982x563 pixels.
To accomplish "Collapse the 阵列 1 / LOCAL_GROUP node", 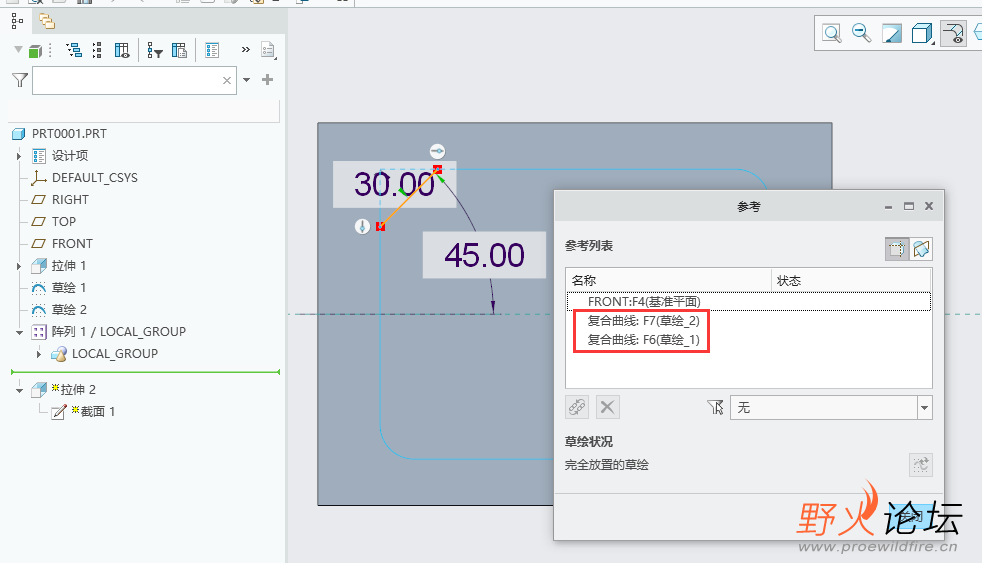I will [x=19, y=332].
